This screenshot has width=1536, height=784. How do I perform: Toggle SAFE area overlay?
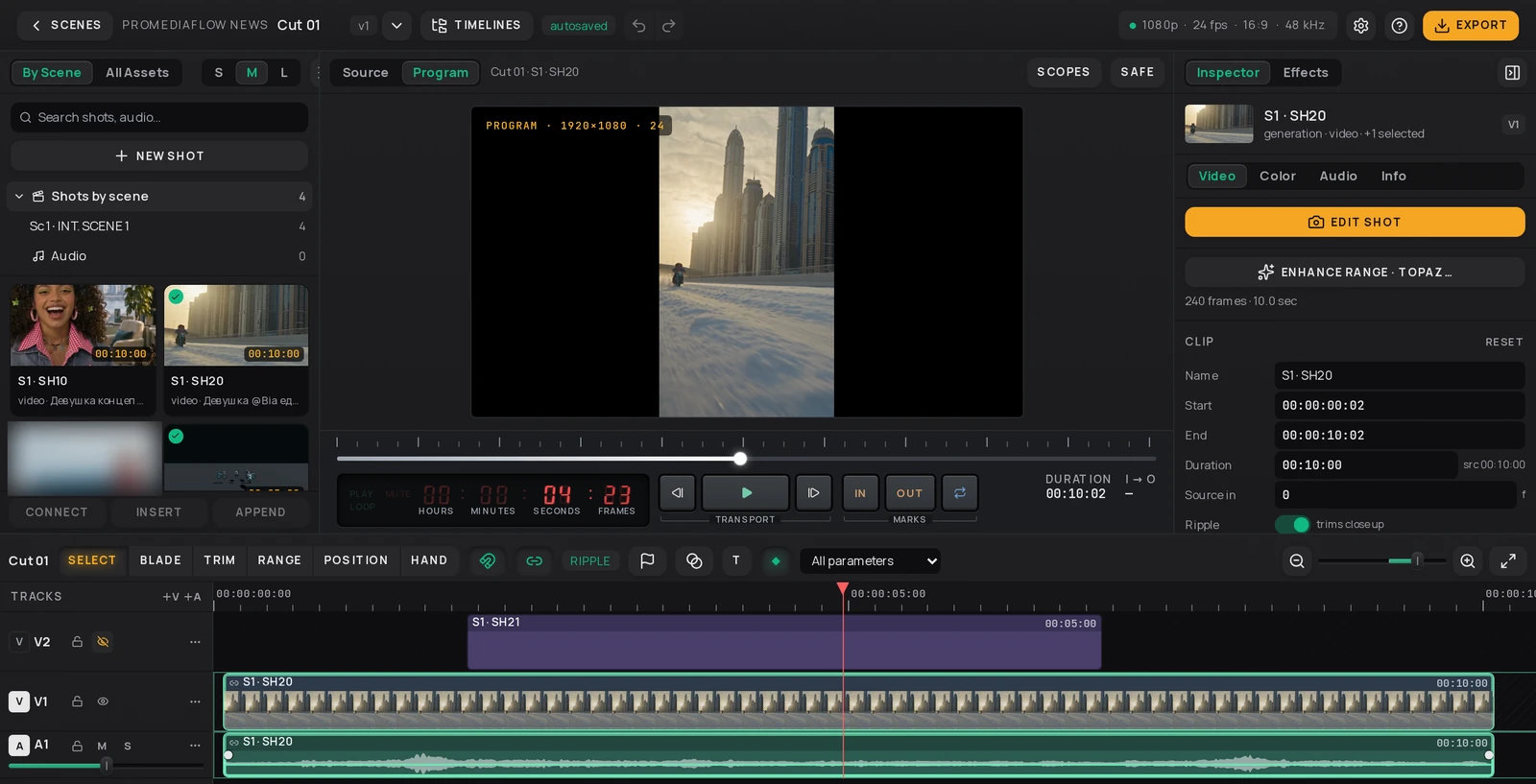point(1137,72)
